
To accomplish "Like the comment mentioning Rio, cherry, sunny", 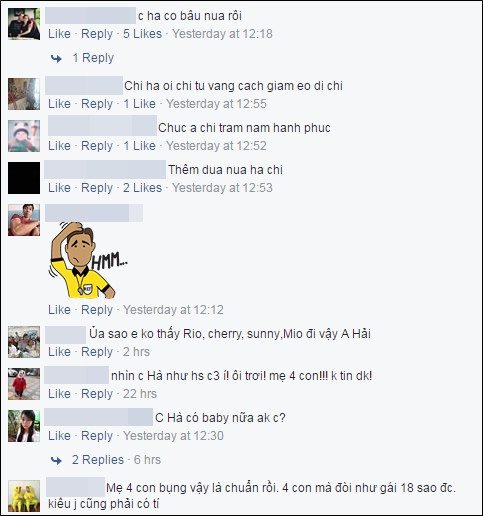I will coord(59,352).
